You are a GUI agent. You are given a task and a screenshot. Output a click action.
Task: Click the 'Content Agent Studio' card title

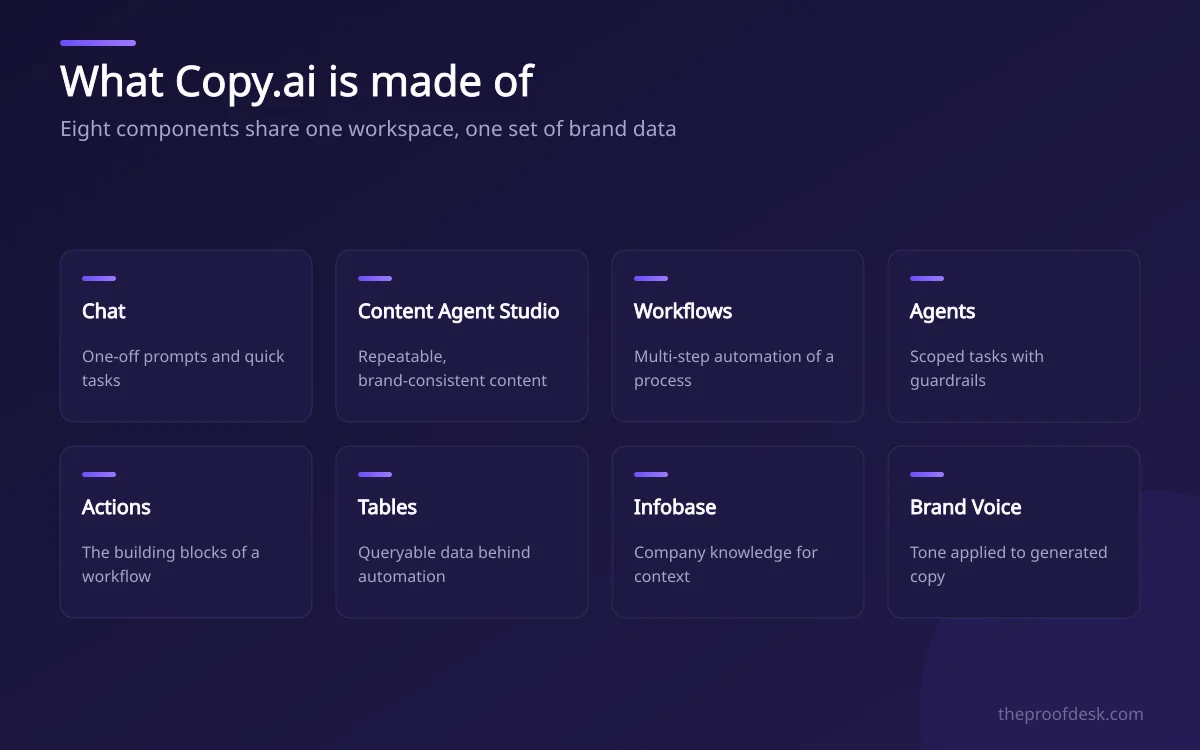(x=459, y=311)
